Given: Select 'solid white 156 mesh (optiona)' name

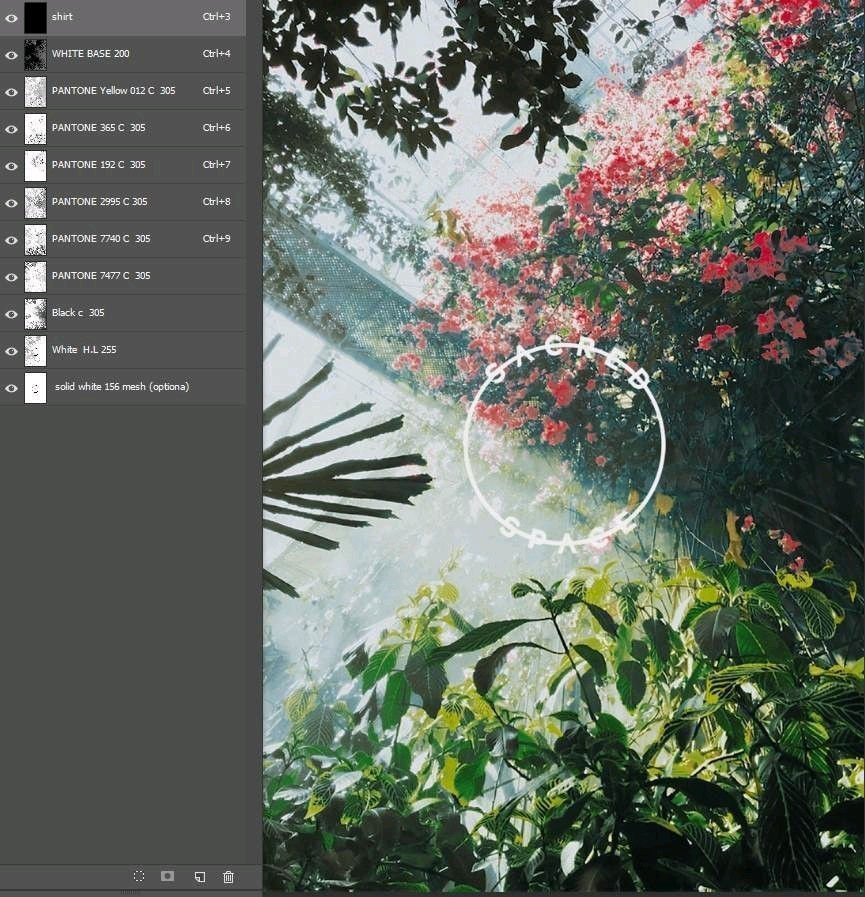Looking at the screenshot, I should (122, 387).
